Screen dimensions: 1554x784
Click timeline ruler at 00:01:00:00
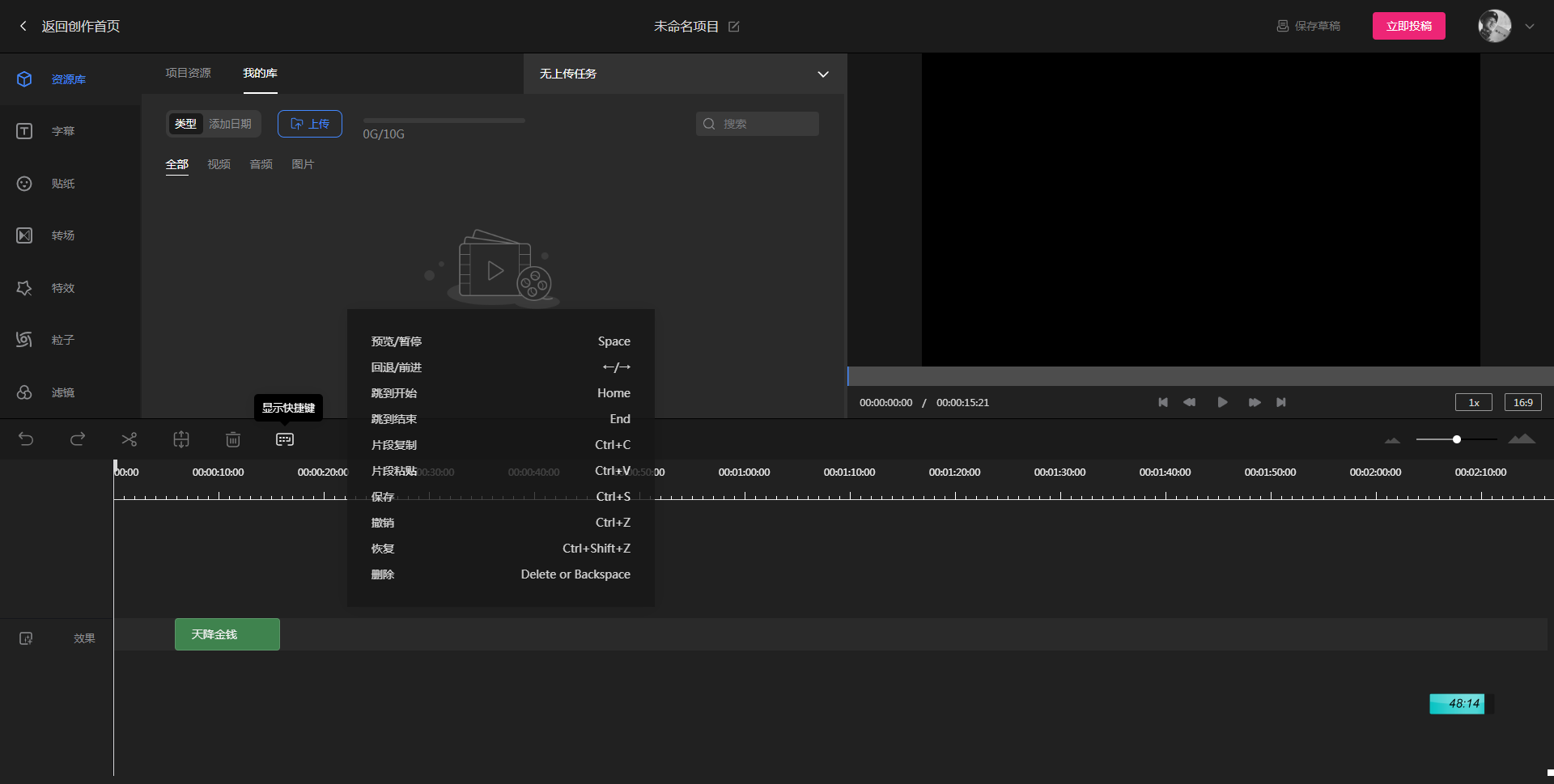click(745, 473)
